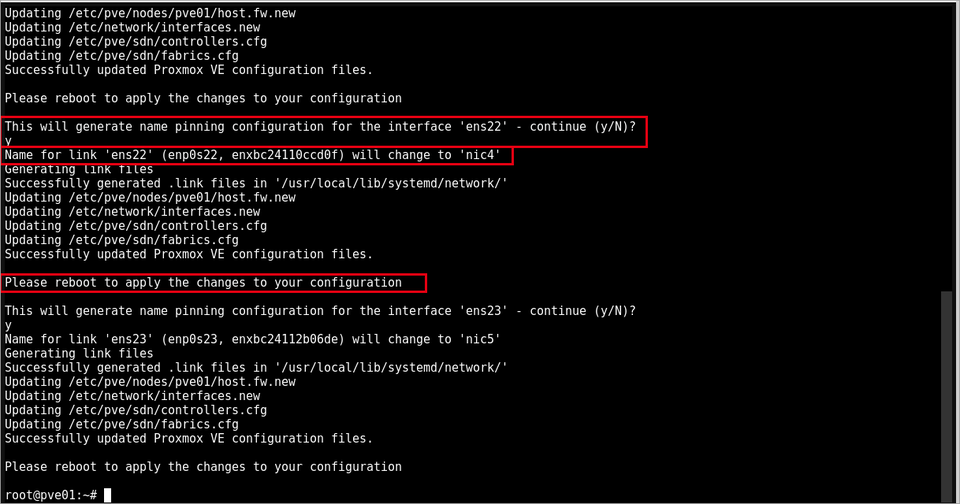Click the red-boxed 'Please reboot' message
The width and height of the screenshot is (960, 504).
click(x=203, y=282)
